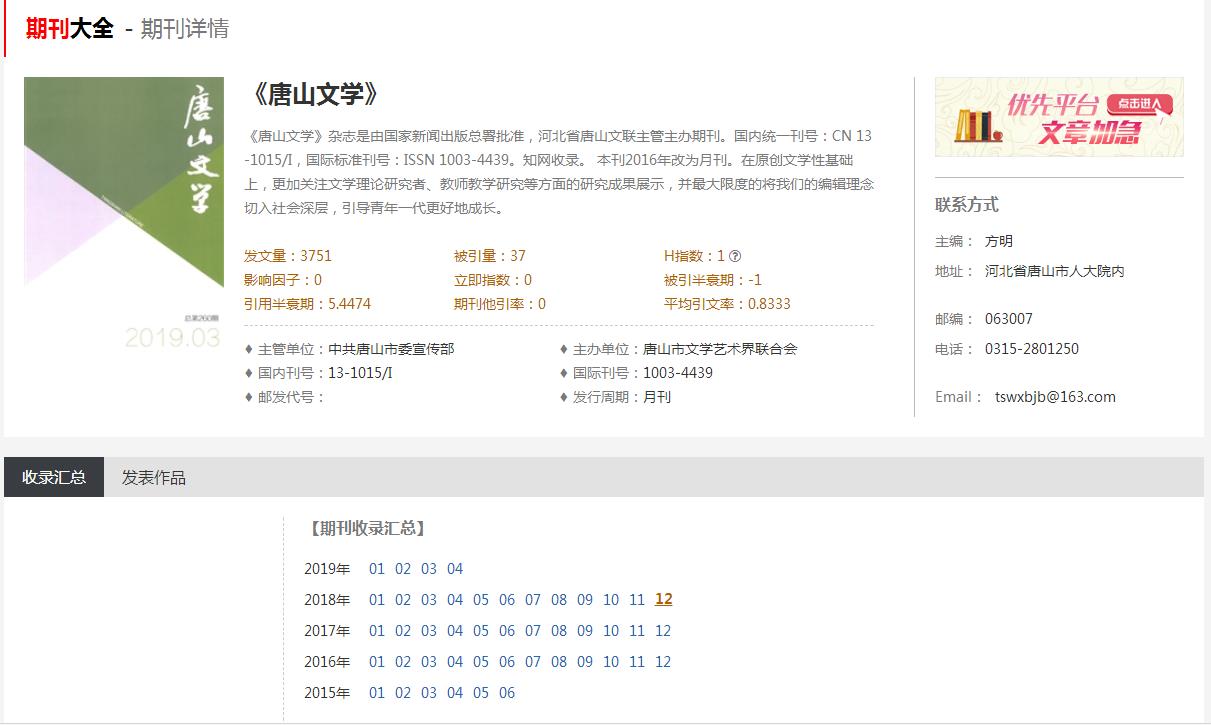Open 2016 issue 09
Screen dimensions: 1211x725
point(585,662)
